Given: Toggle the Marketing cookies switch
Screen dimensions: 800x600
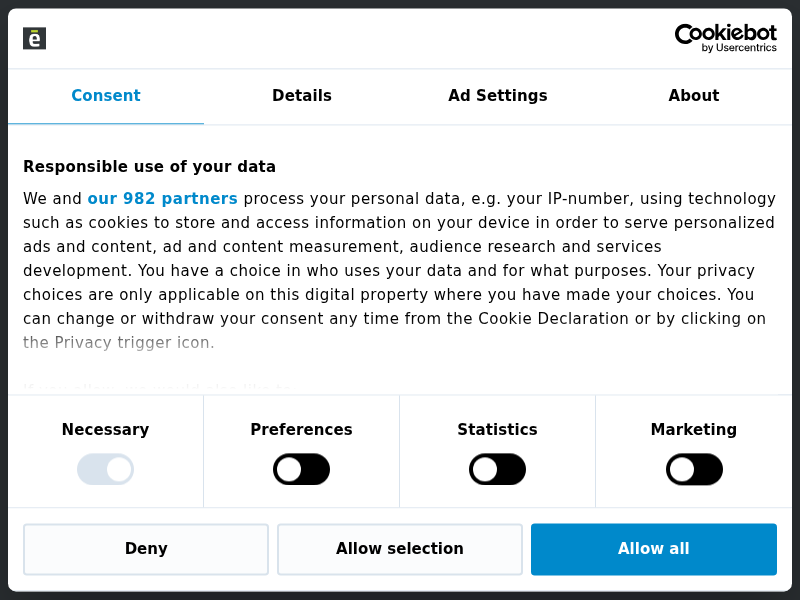Looking at the screenshot, I should pyautogui.click(x=694, y=469).
